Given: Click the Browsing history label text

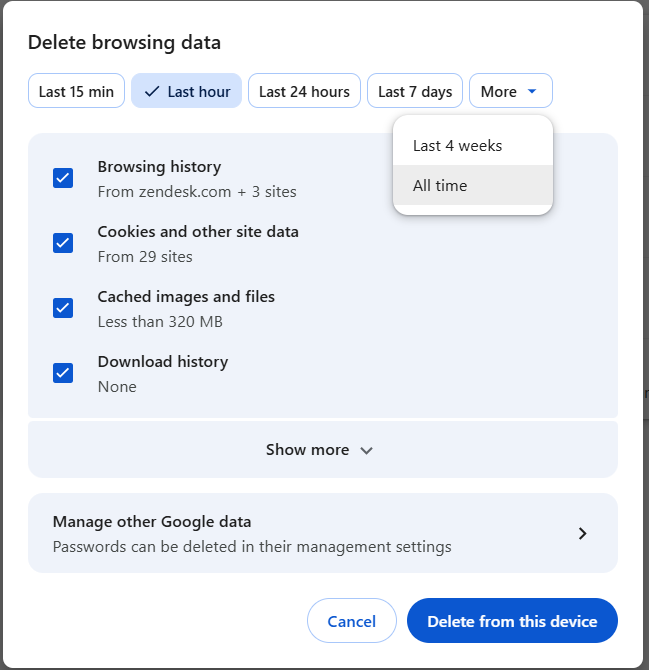Looking at the screenshot, I should click(x=159, y=167).
